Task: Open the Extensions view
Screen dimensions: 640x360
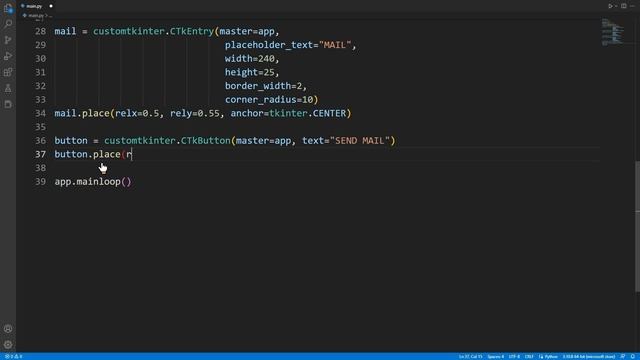Action: [8, 72]
